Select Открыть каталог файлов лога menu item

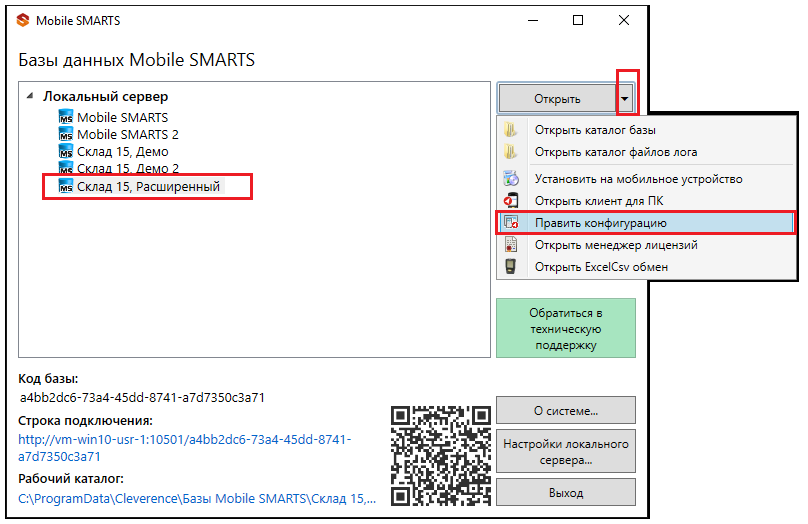tap(646, 152)
